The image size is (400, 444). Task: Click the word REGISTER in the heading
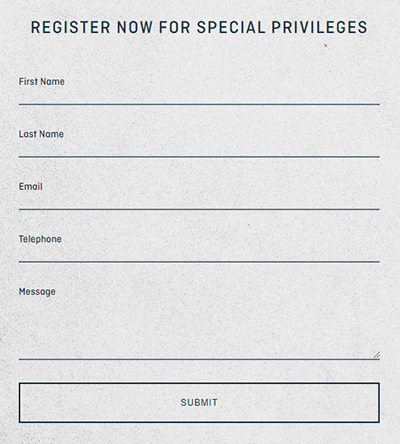(x=71, y=27)
